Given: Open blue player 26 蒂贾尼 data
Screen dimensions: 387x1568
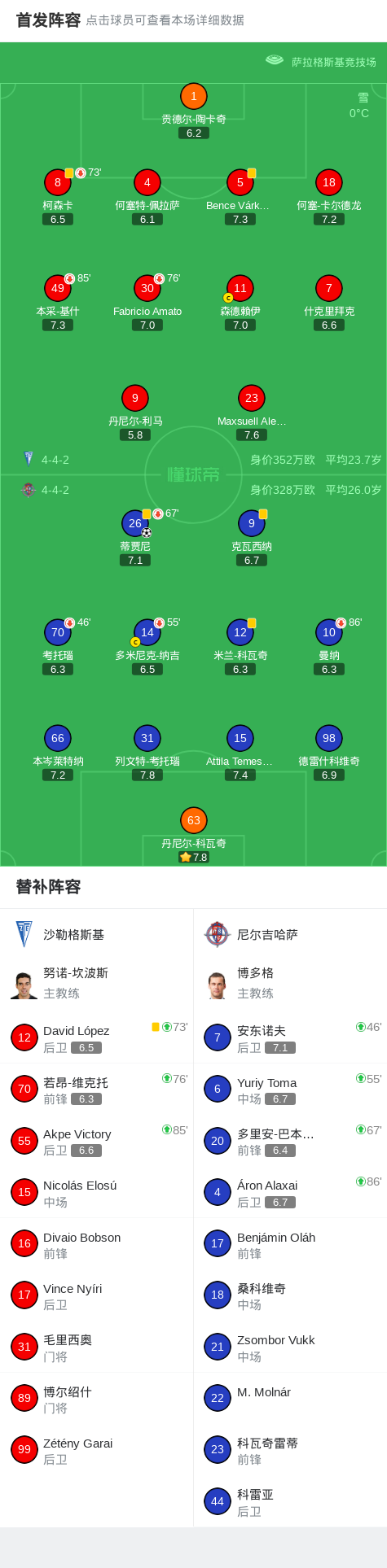Looking at the screenshot, I should tap(135, 524).
